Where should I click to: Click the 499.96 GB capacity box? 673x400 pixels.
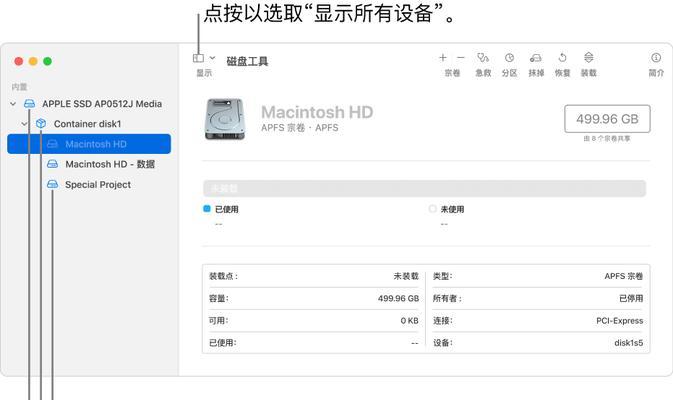[x=607, y=119]
